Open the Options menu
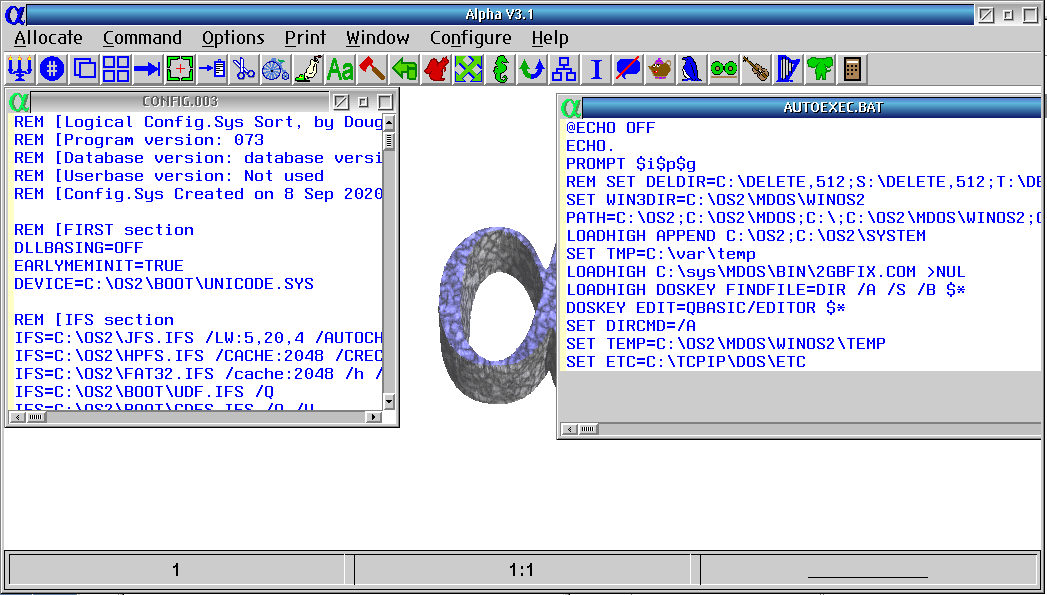 coord(233,38)
